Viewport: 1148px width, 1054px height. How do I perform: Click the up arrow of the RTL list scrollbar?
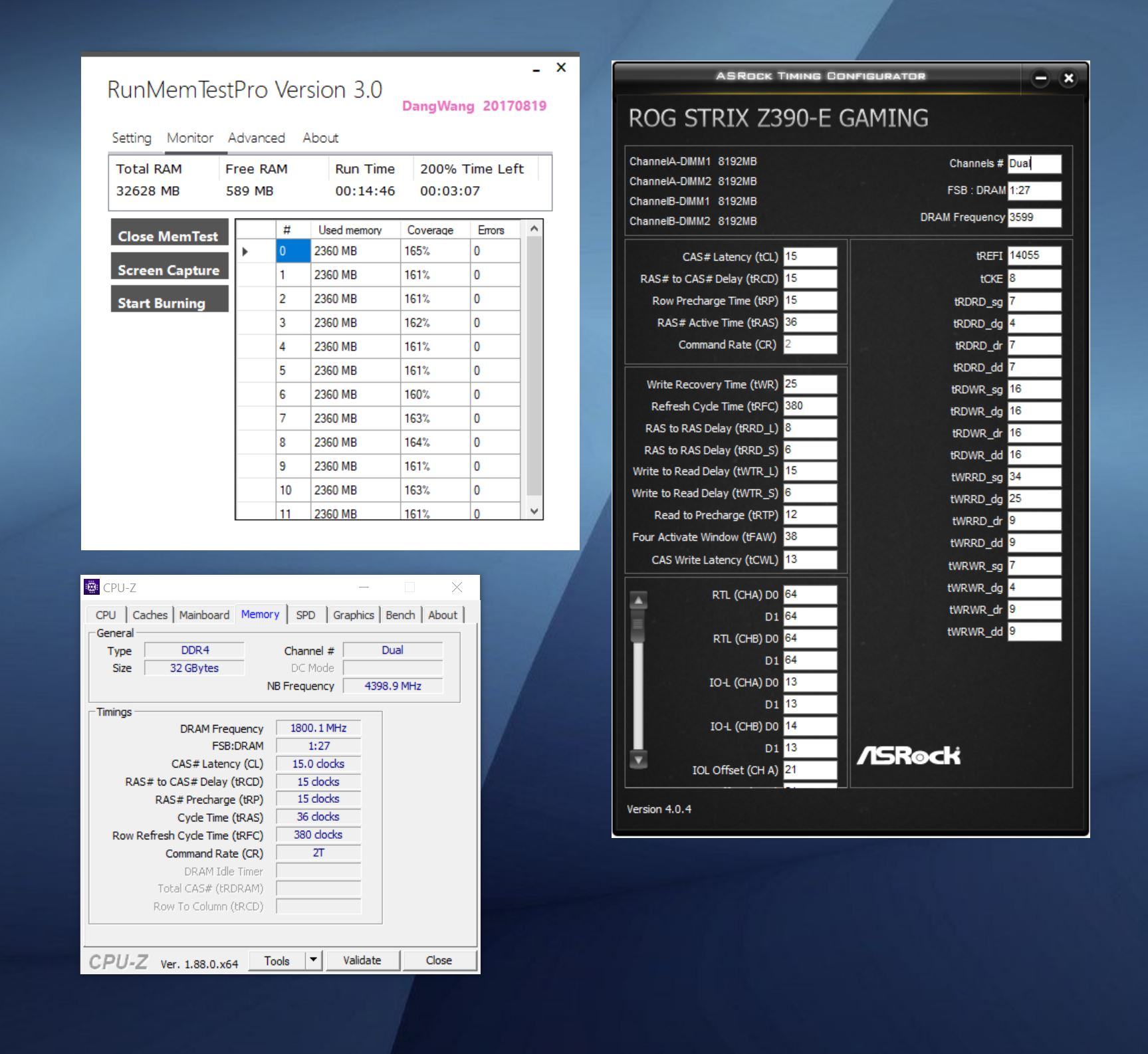pyautogui.click(x=638, y=601)
